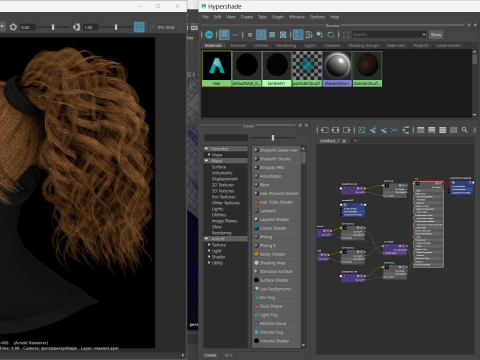Click the magnifier search icon in graph toolbar
The width and height of the screenshot is (480, 360).
coord(465,130)
